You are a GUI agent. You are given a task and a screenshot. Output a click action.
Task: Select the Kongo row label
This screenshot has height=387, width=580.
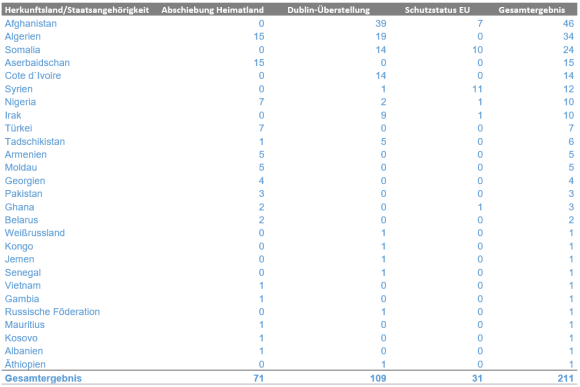click(19, 246)
